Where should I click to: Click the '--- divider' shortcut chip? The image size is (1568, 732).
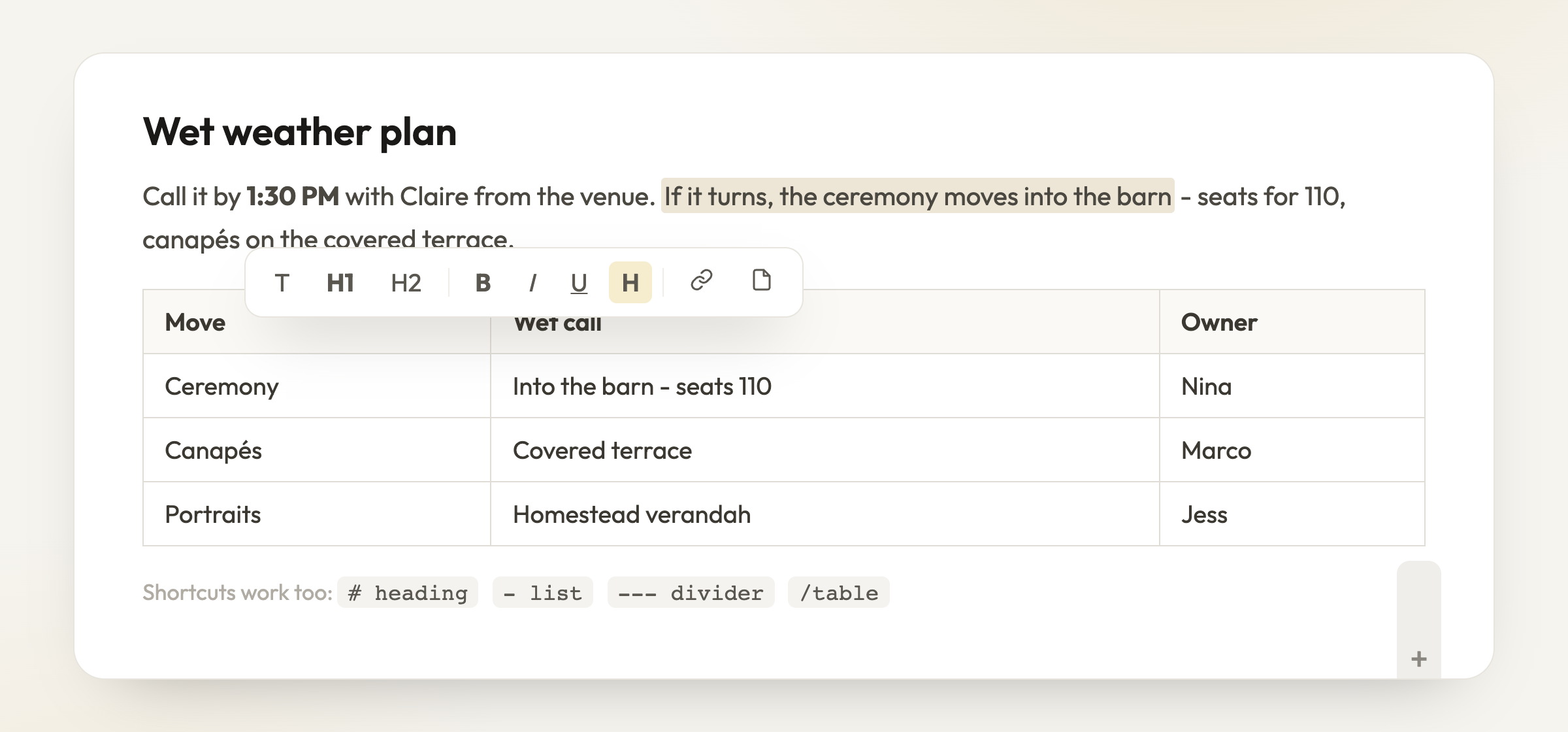tap(691, 593)
